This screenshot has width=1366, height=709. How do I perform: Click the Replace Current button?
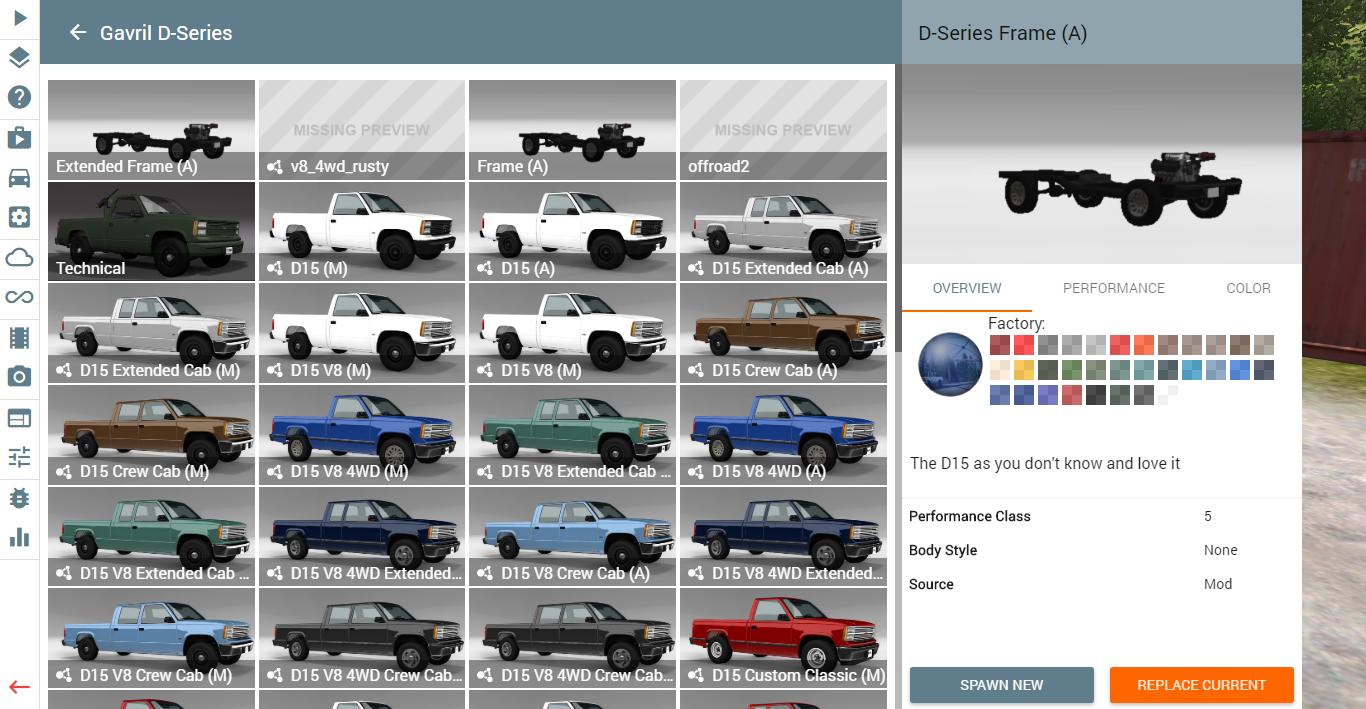coord(1202,685)
